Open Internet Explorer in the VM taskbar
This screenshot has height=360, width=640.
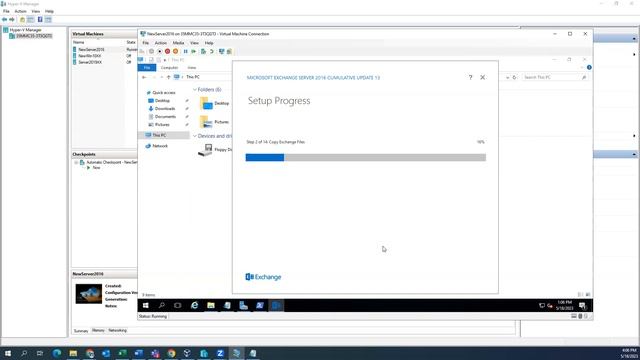point(195,305)
